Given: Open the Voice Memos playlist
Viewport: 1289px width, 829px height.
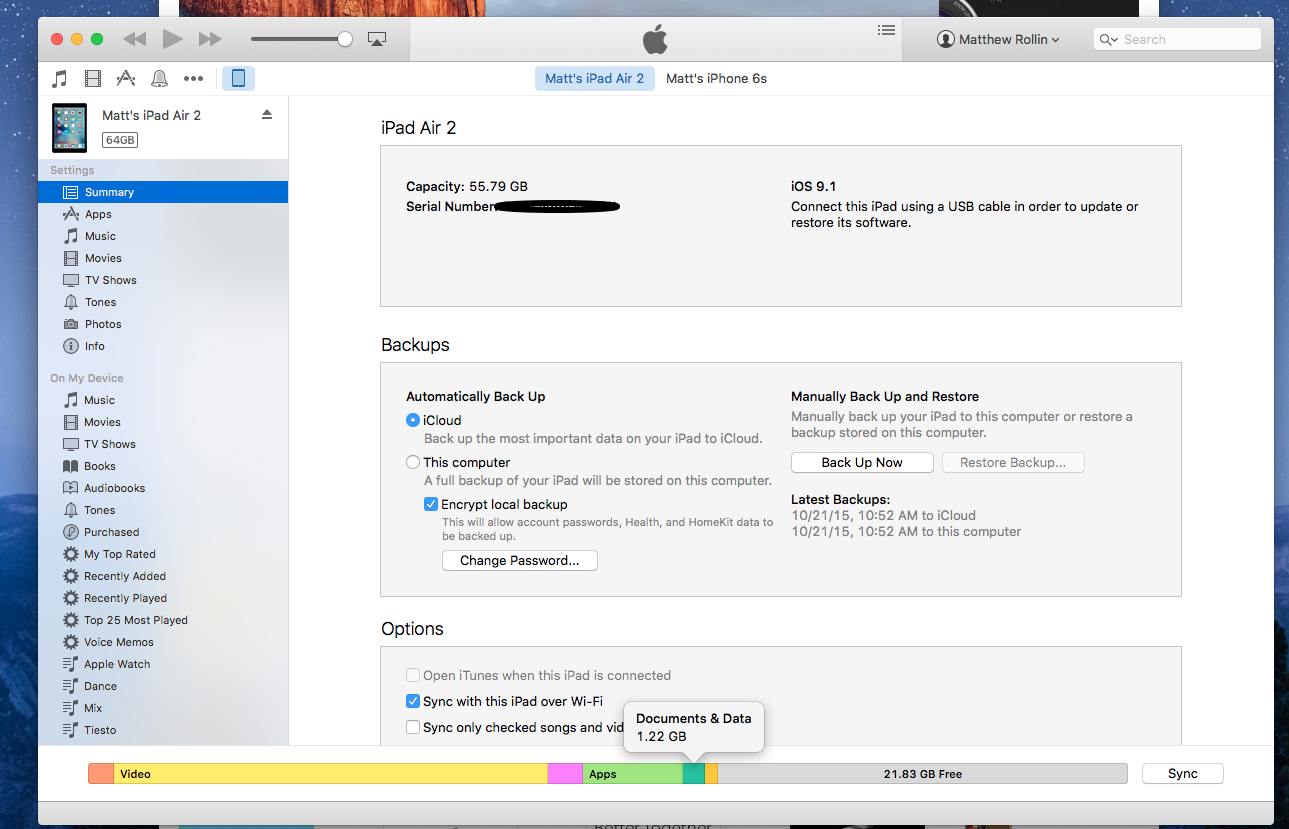Looking at the screenshot, I should pyautogui.click(x=163, y=642).
